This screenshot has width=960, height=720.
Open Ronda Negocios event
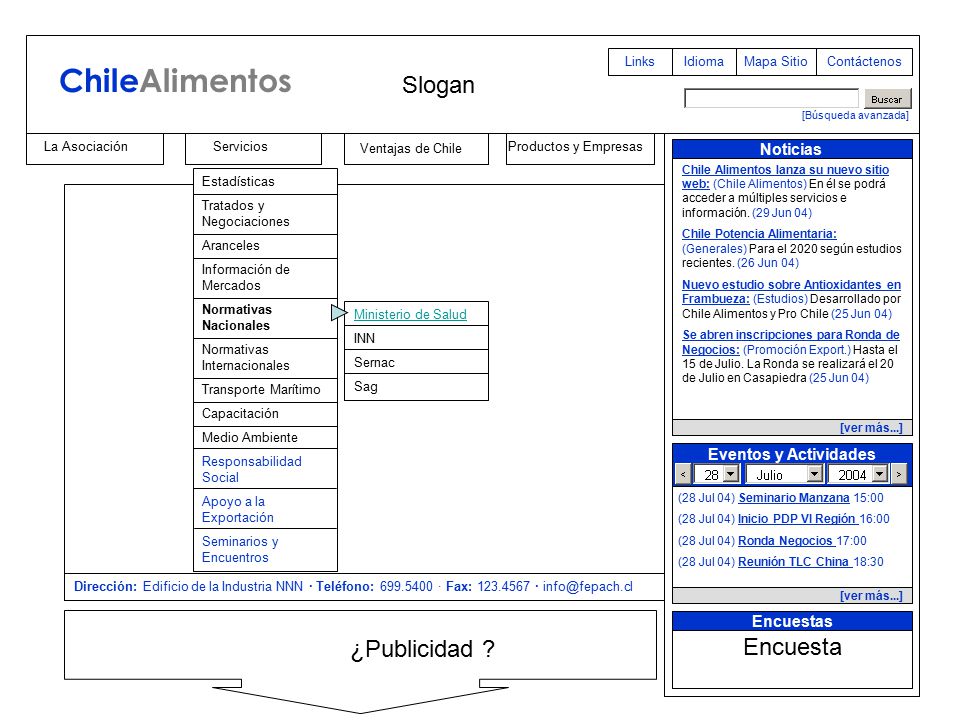(786, 541)
